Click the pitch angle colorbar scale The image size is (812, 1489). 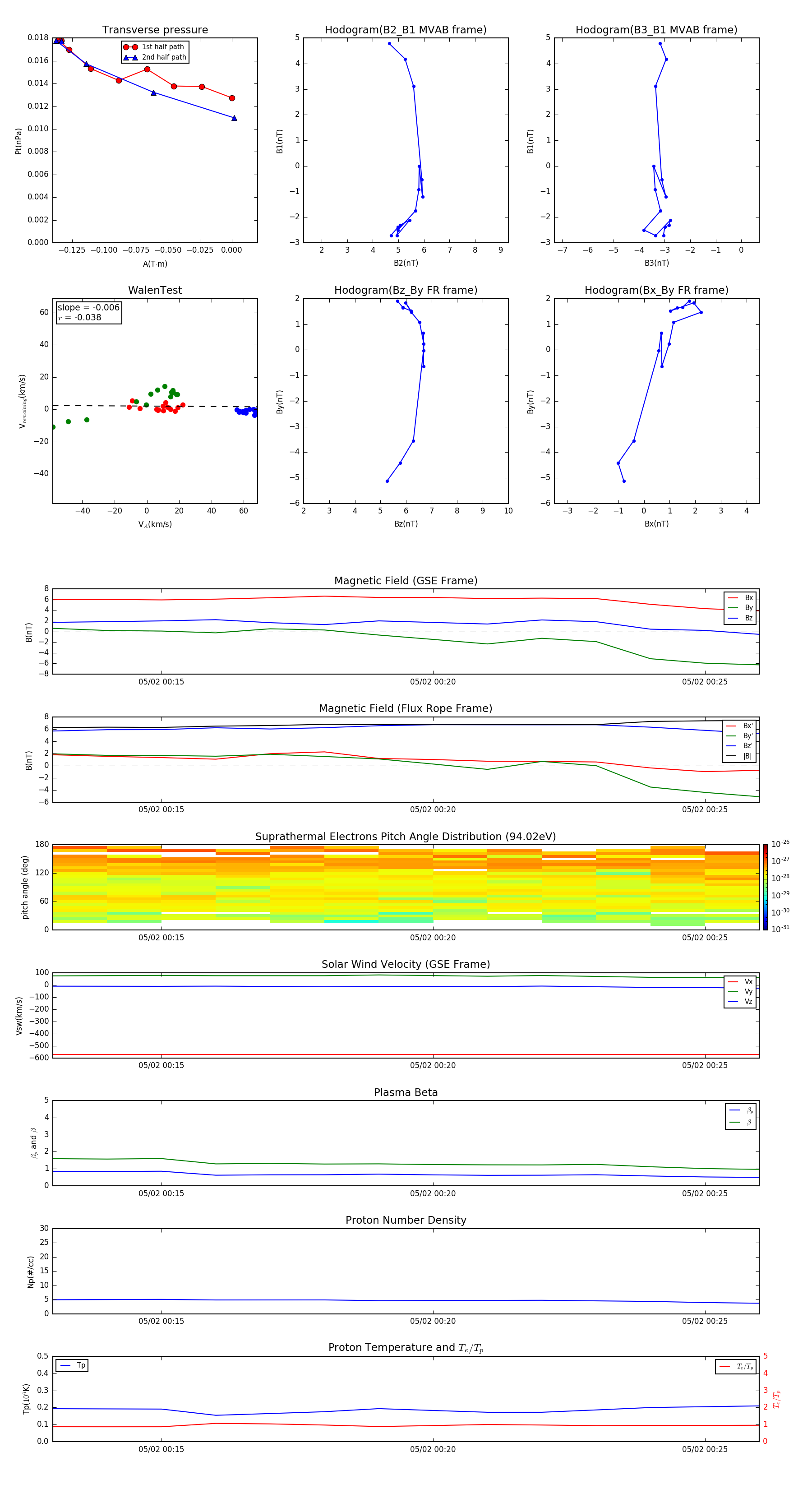(765, 887)
